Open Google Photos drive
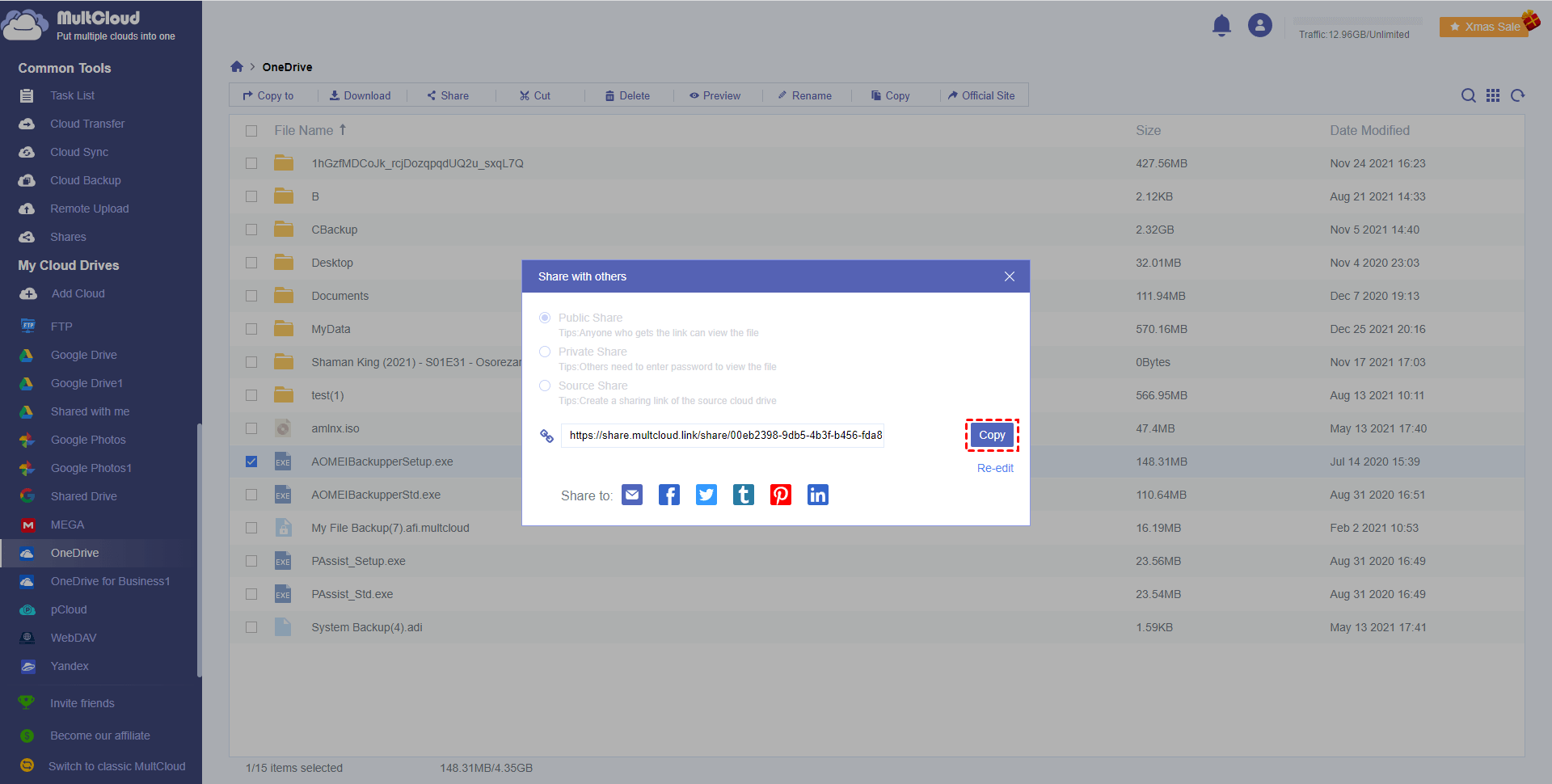The width and height of the screenshot is (1552, 784). click(88, 440)
